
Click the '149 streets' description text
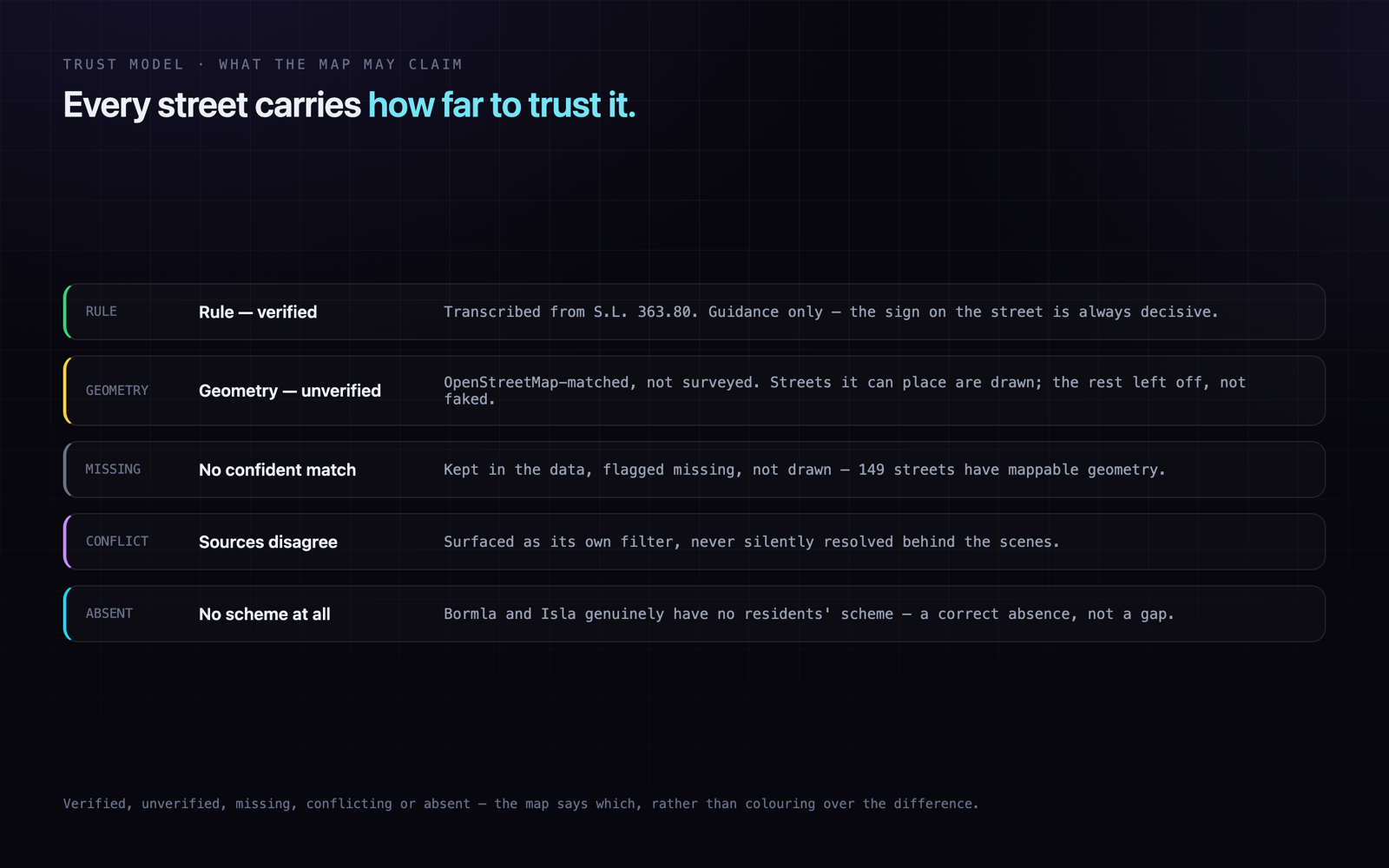805,470
